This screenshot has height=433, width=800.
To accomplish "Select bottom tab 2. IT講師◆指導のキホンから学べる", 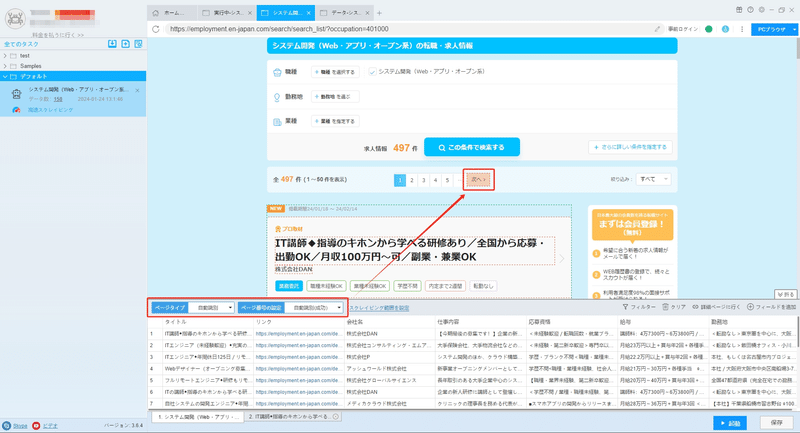I will click(293, 417).
